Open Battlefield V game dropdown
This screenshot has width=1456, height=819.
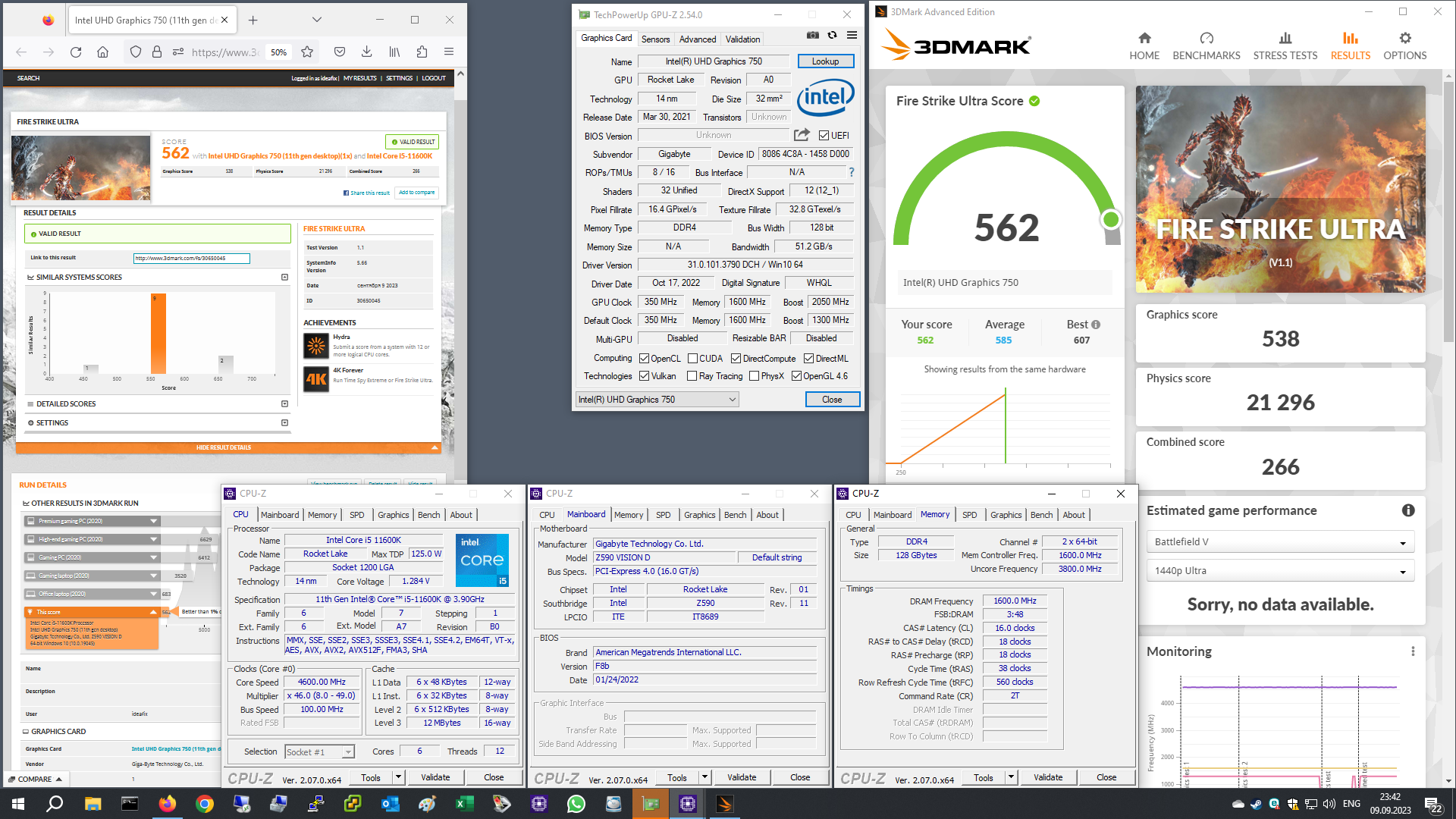pos(1280,542)
